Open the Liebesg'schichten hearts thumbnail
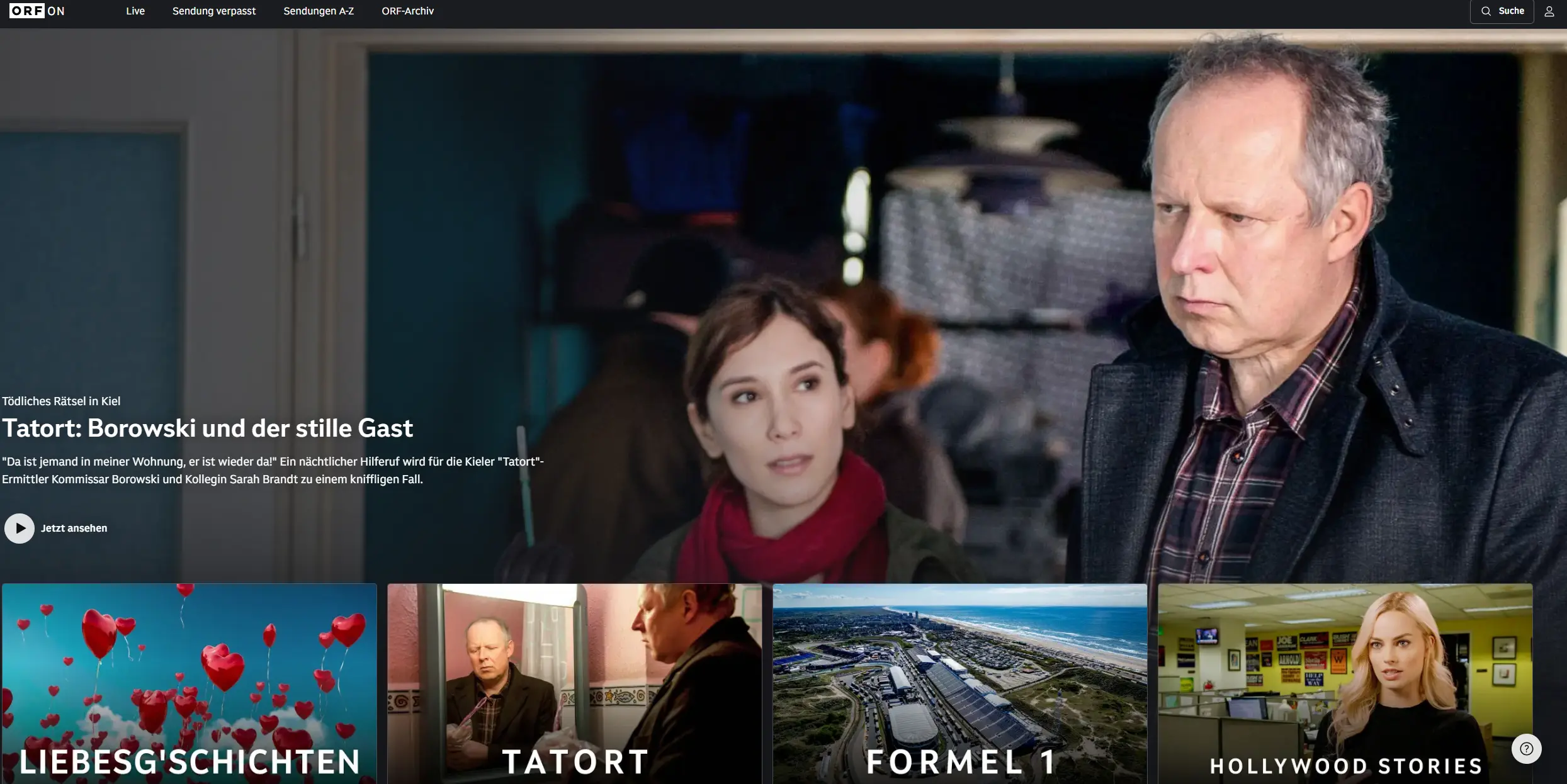 click(189, 667)
